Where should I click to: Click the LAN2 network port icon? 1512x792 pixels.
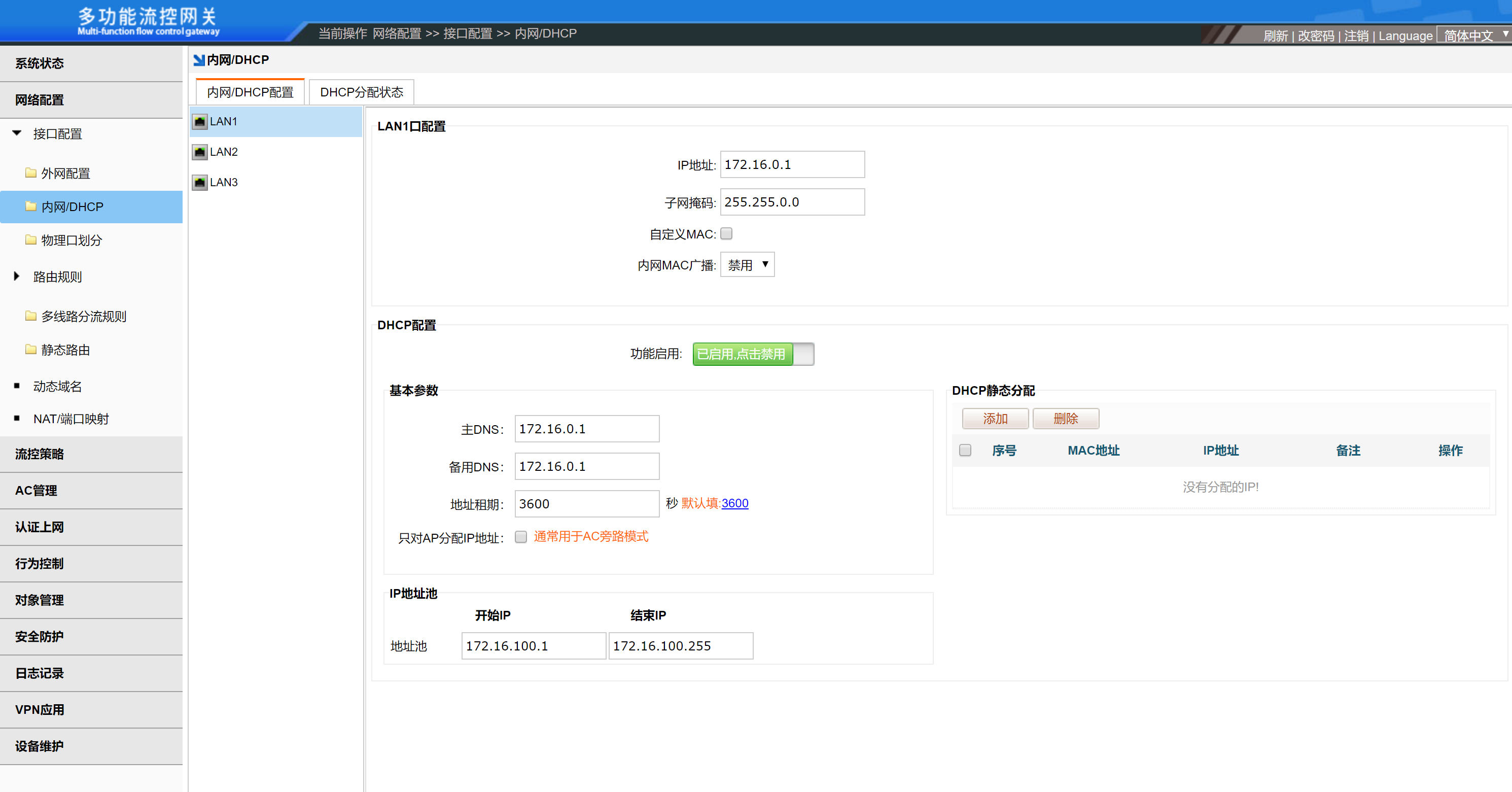(x=199, y=152)
